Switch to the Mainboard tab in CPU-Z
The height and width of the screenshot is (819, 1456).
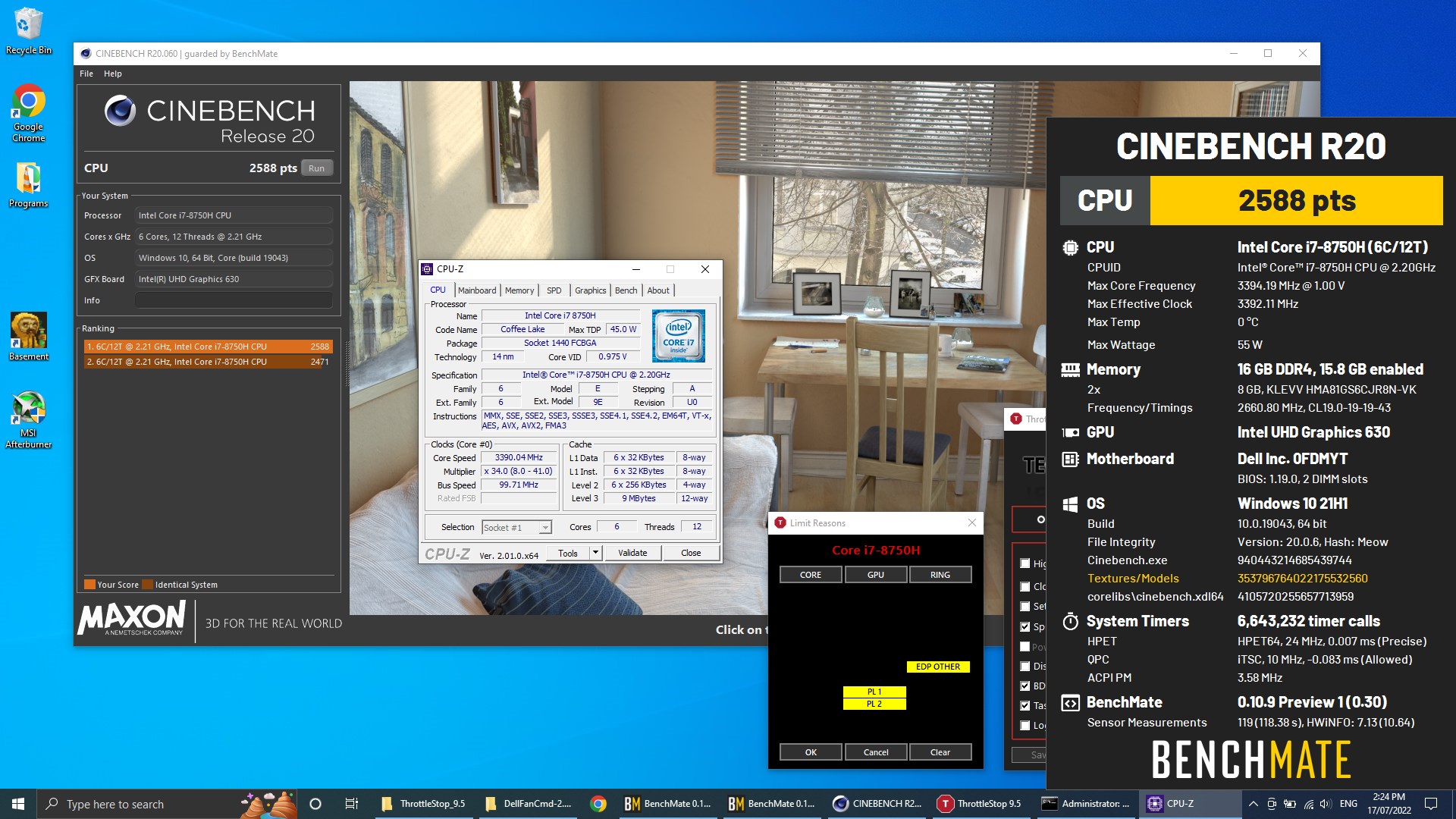477,290
